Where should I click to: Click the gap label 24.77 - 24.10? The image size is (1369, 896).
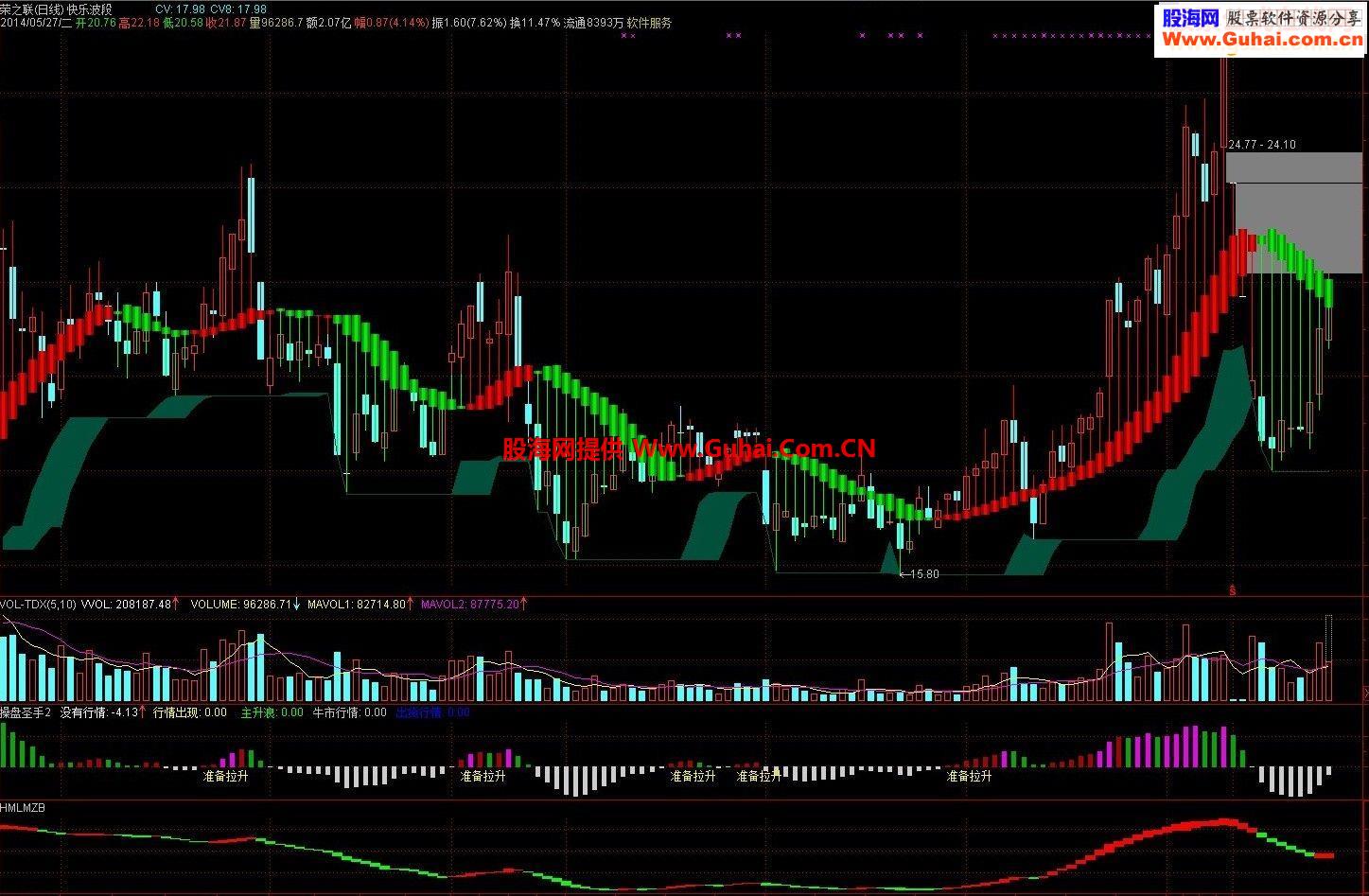pyautogui.click(x=1262, y=145)
